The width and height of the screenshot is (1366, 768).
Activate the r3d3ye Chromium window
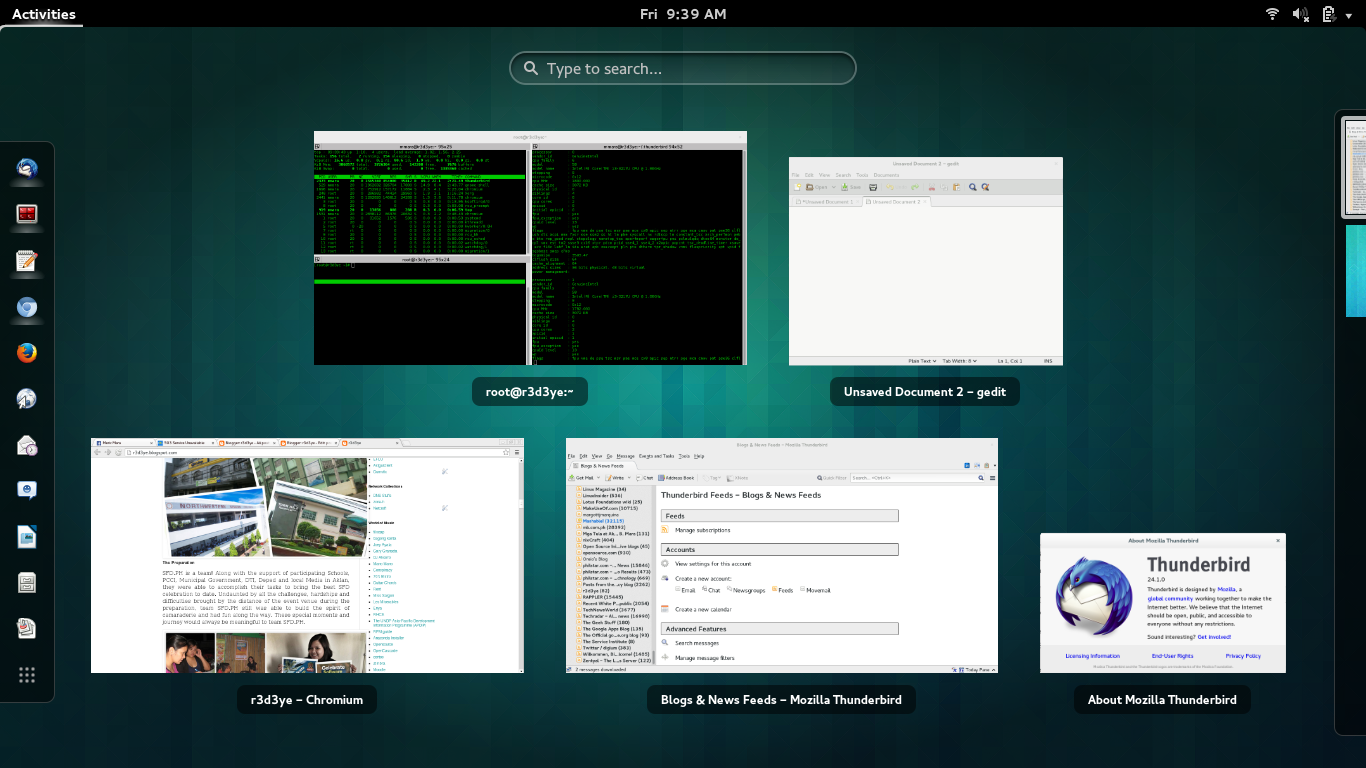point(307,555)
